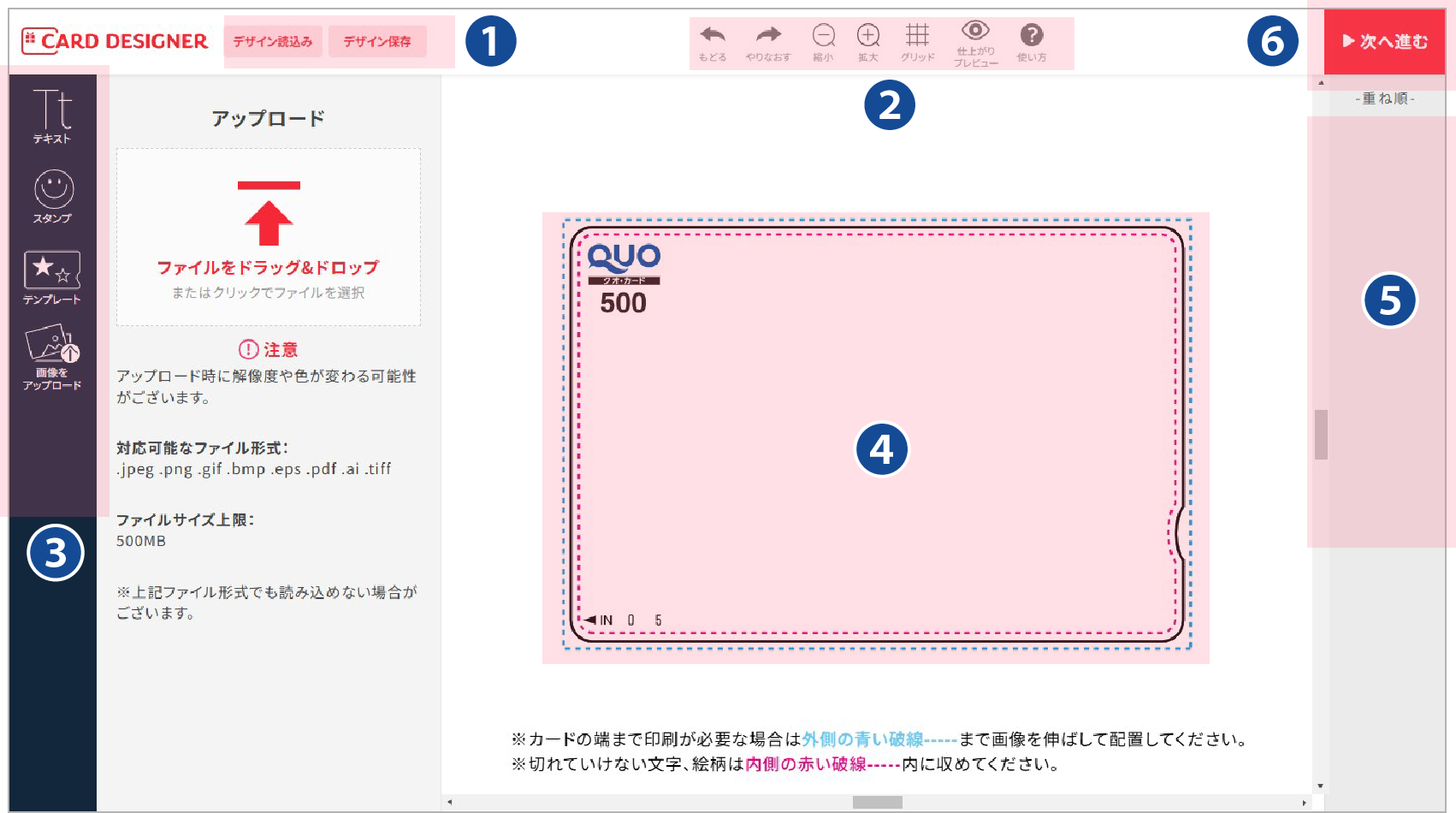Open the スタンプ (Stamp) smiley tool
Image resolution: width=1456 pixels, height=813 pixels.
[53, 196]
